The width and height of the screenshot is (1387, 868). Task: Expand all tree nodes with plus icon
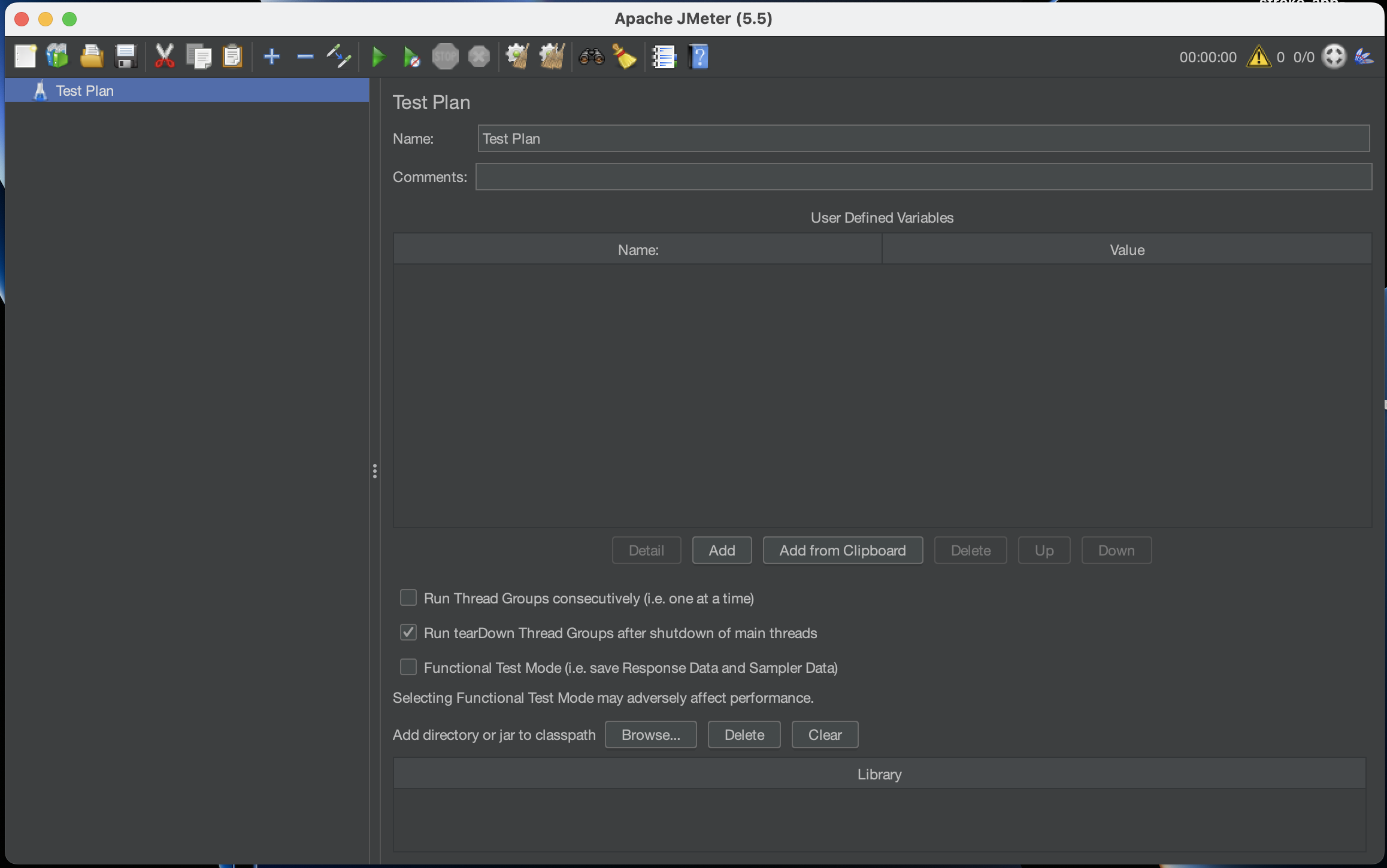272,57
